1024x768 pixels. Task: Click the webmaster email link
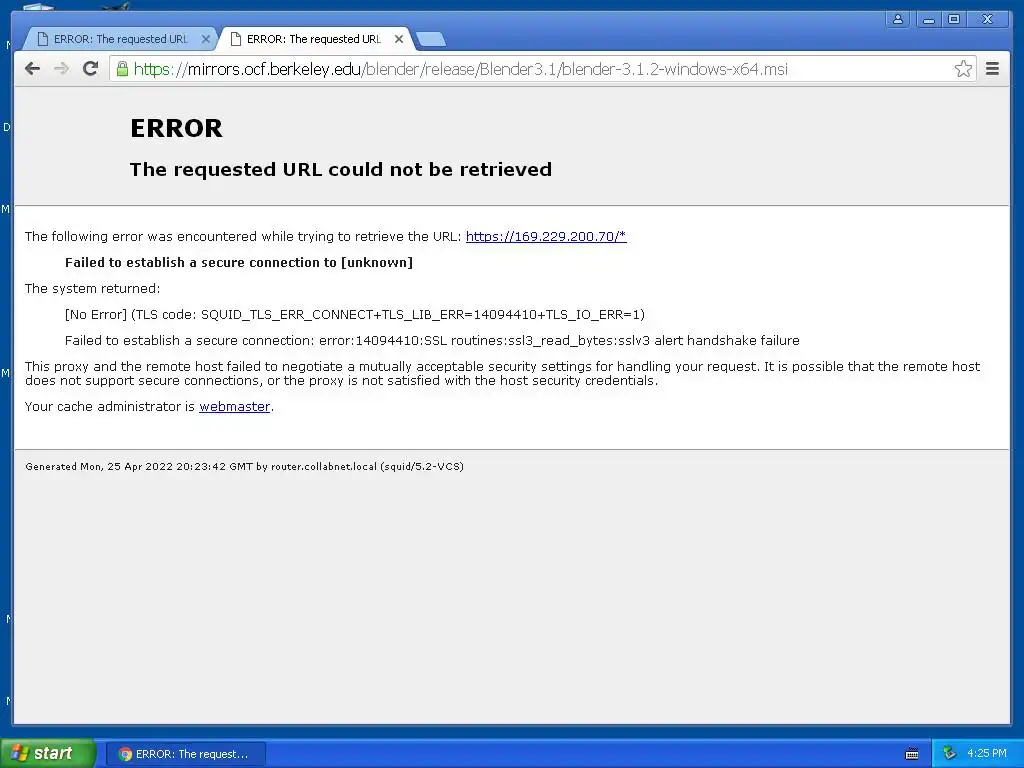(234, 406)
